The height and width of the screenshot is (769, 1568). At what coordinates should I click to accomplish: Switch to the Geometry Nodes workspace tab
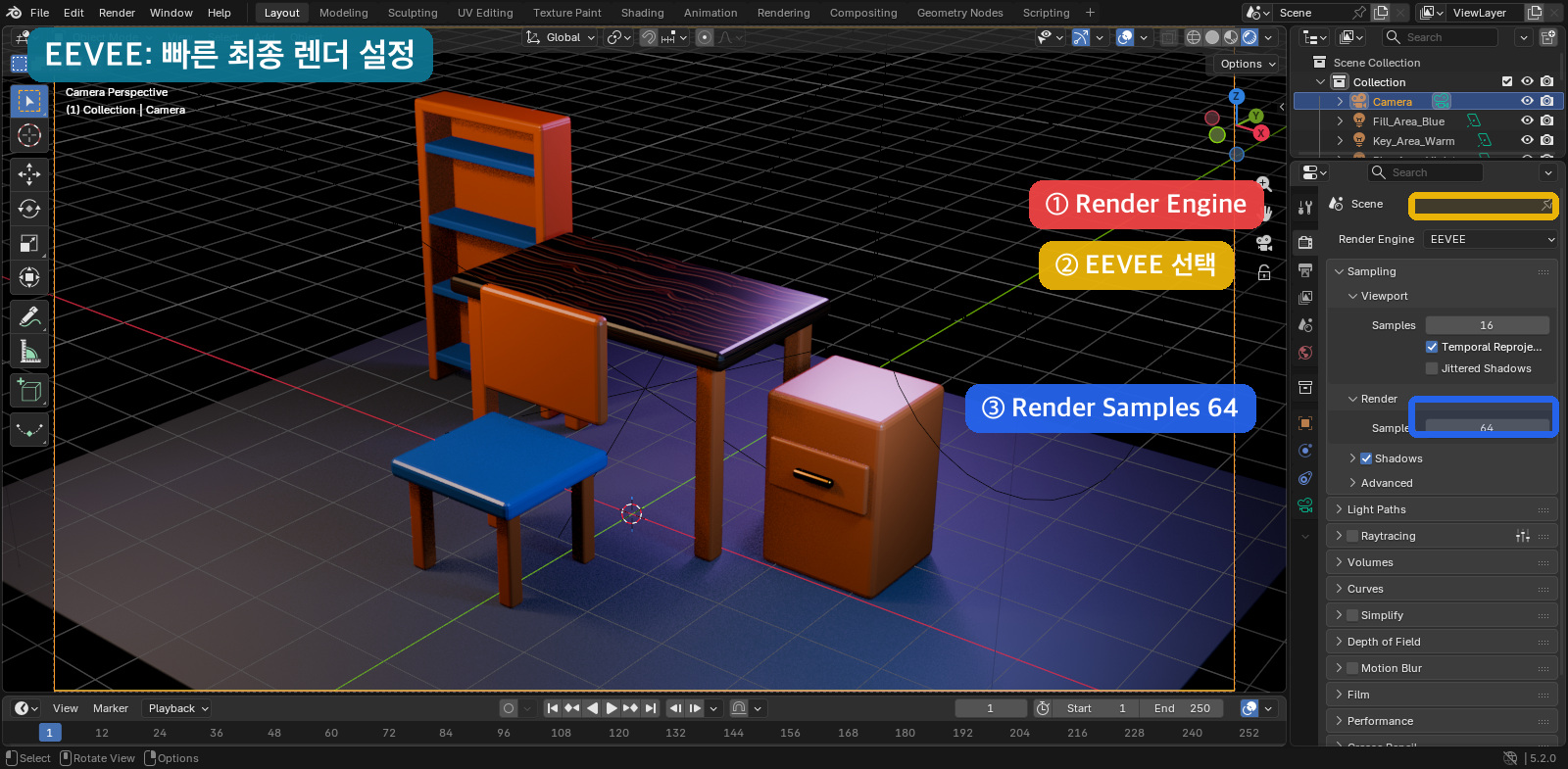pyautogui.click(x=959, y=13)
